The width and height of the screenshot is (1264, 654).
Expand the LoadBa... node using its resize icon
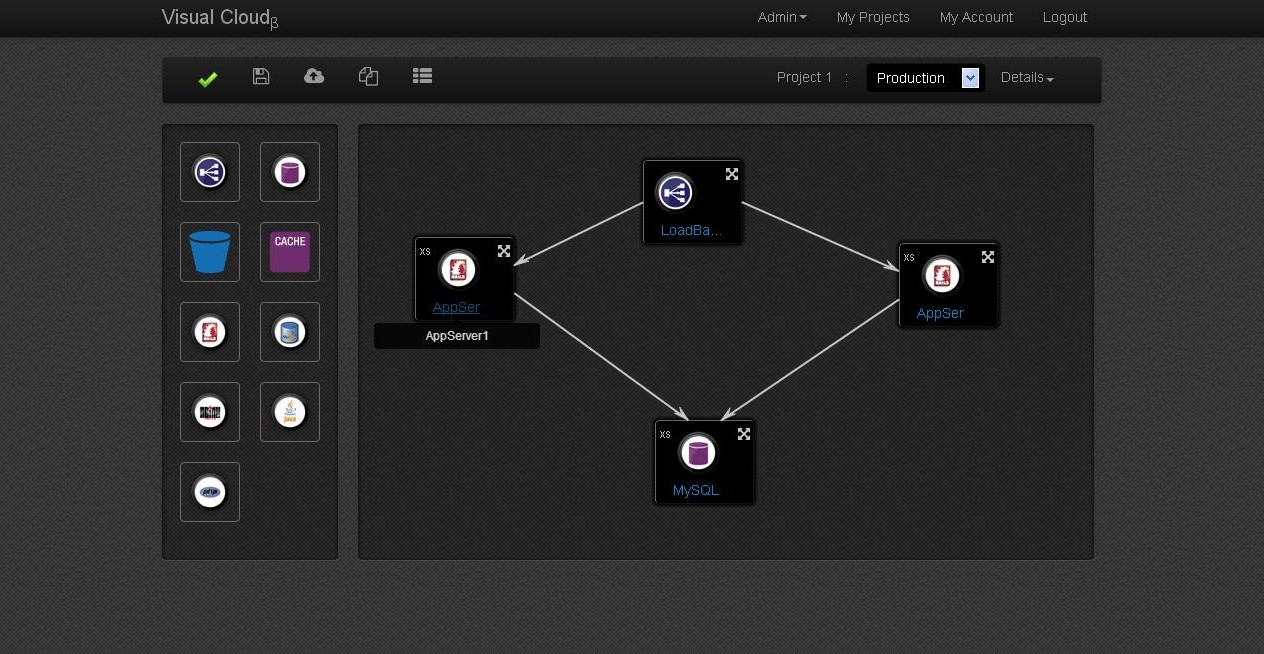pyautogui.click(x=732, y=174)
